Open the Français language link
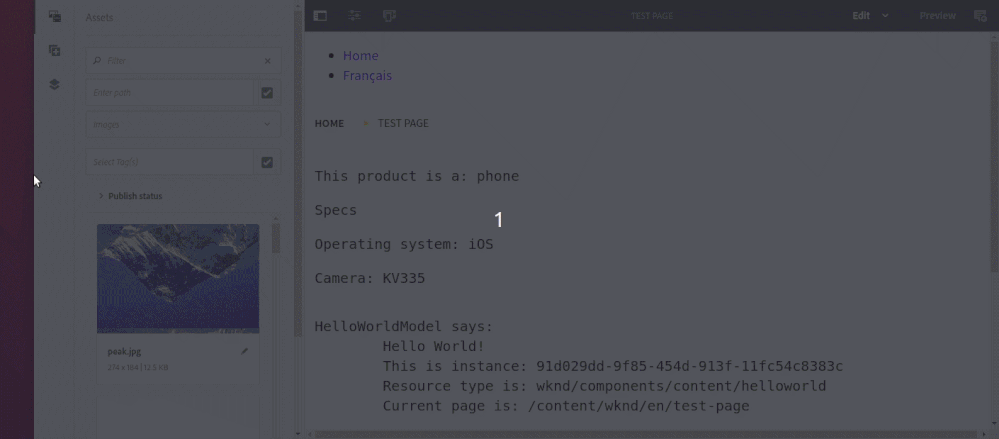This screenshot has width=999, height=439. pos(367,76)
